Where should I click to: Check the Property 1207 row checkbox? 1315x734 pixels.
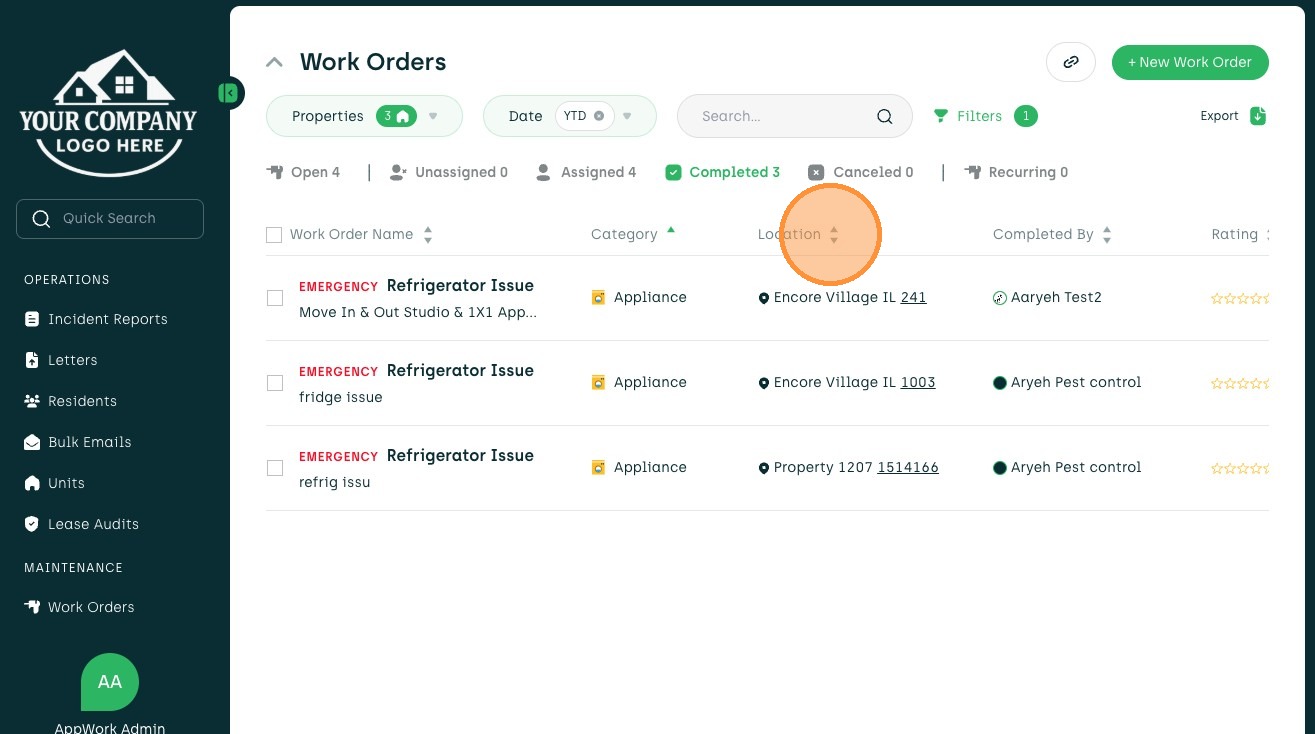point(275,468)
